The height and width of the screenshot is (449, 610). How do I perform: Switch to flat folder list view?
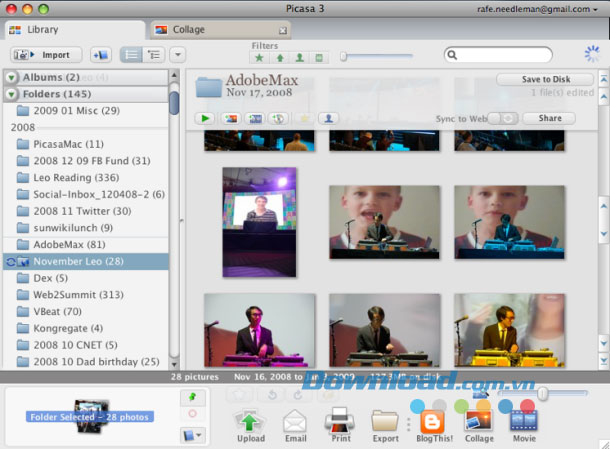(x=131, y=55)
